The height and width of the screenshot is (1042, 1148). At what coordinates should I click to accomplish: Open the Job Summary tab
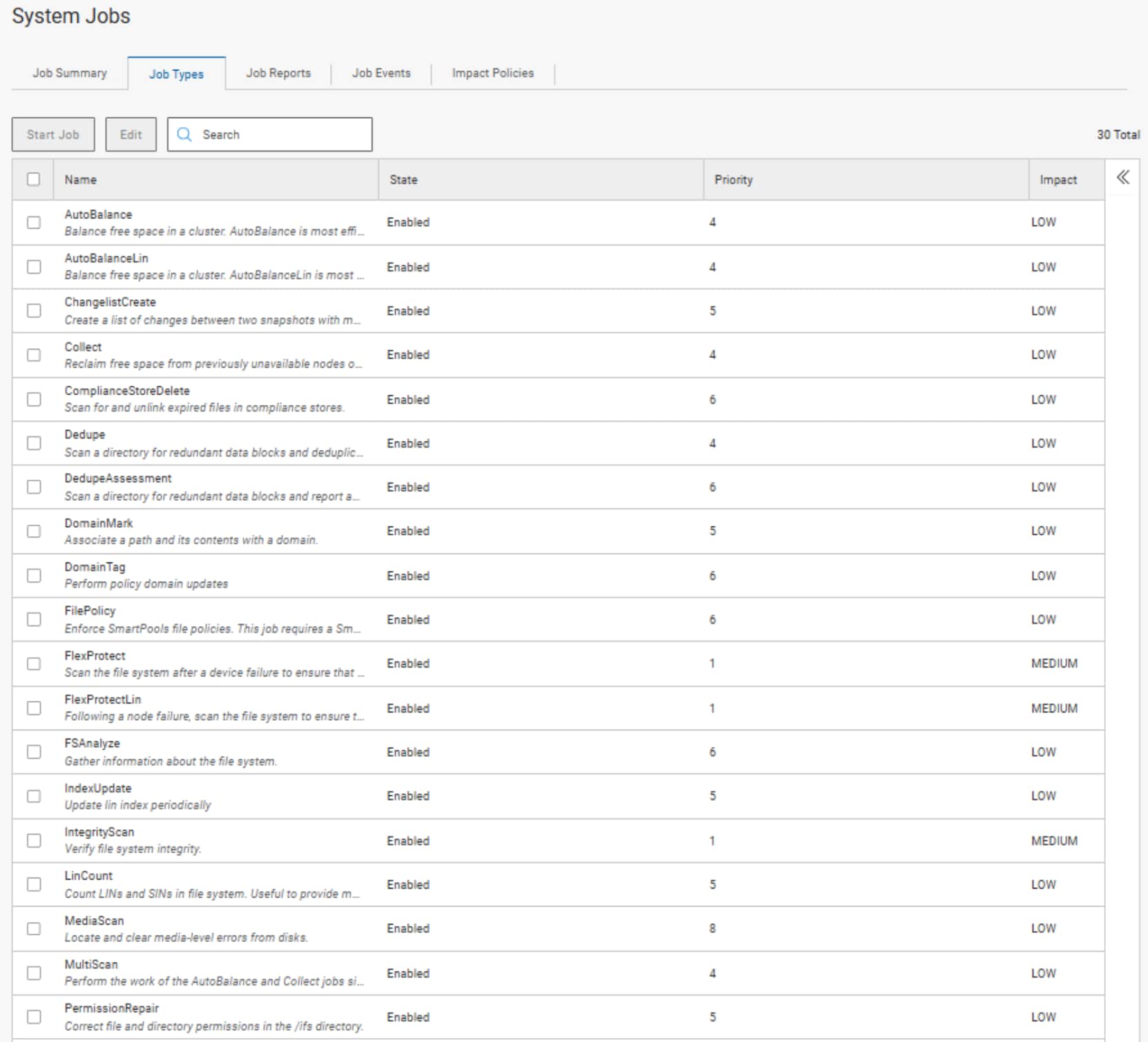[x=70, y=73]
